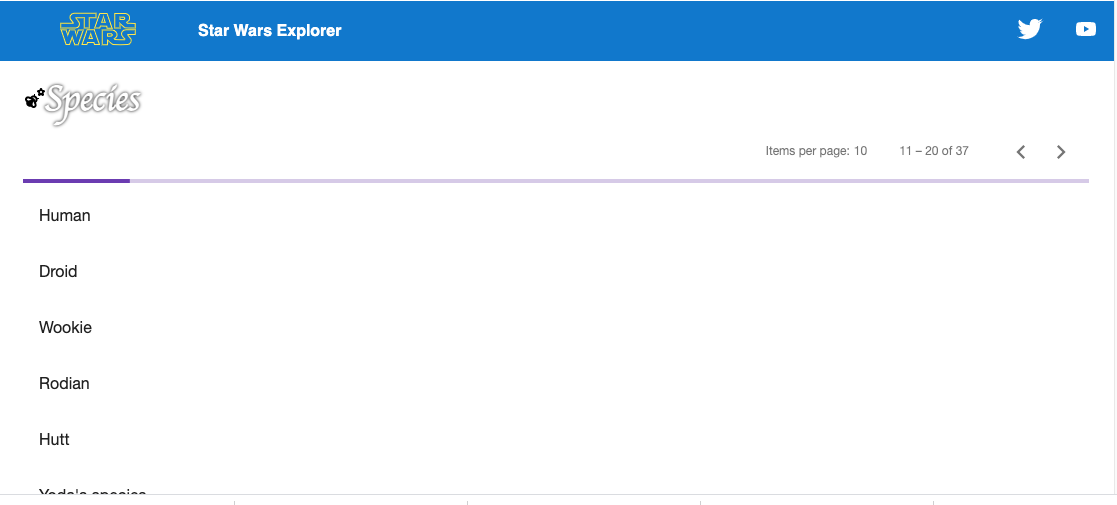1117x505 pixels.
Task: Select the Hutt species row
Action: (x=556, y=439)
